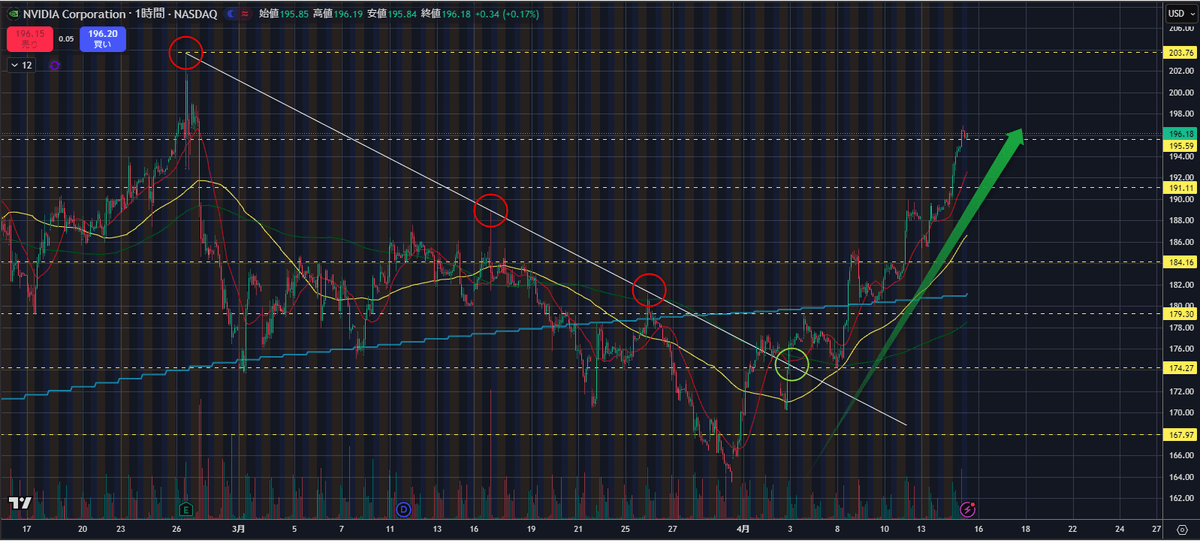1200x541 pixels.
Task: Select the yellow 167.97 price label
Action: tap(1180, 435)
